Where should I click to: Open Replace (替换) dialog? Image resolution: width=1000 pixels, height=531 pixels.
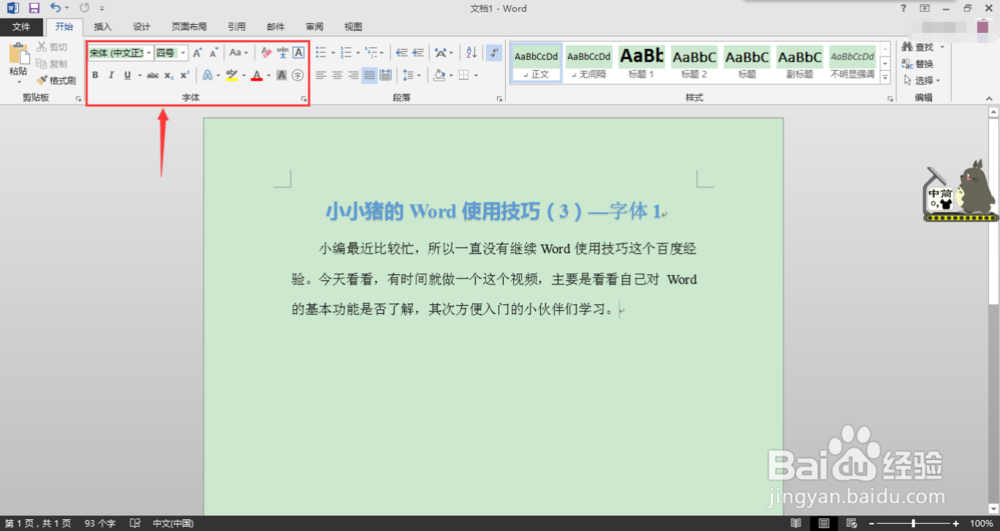tap(918, 64)
